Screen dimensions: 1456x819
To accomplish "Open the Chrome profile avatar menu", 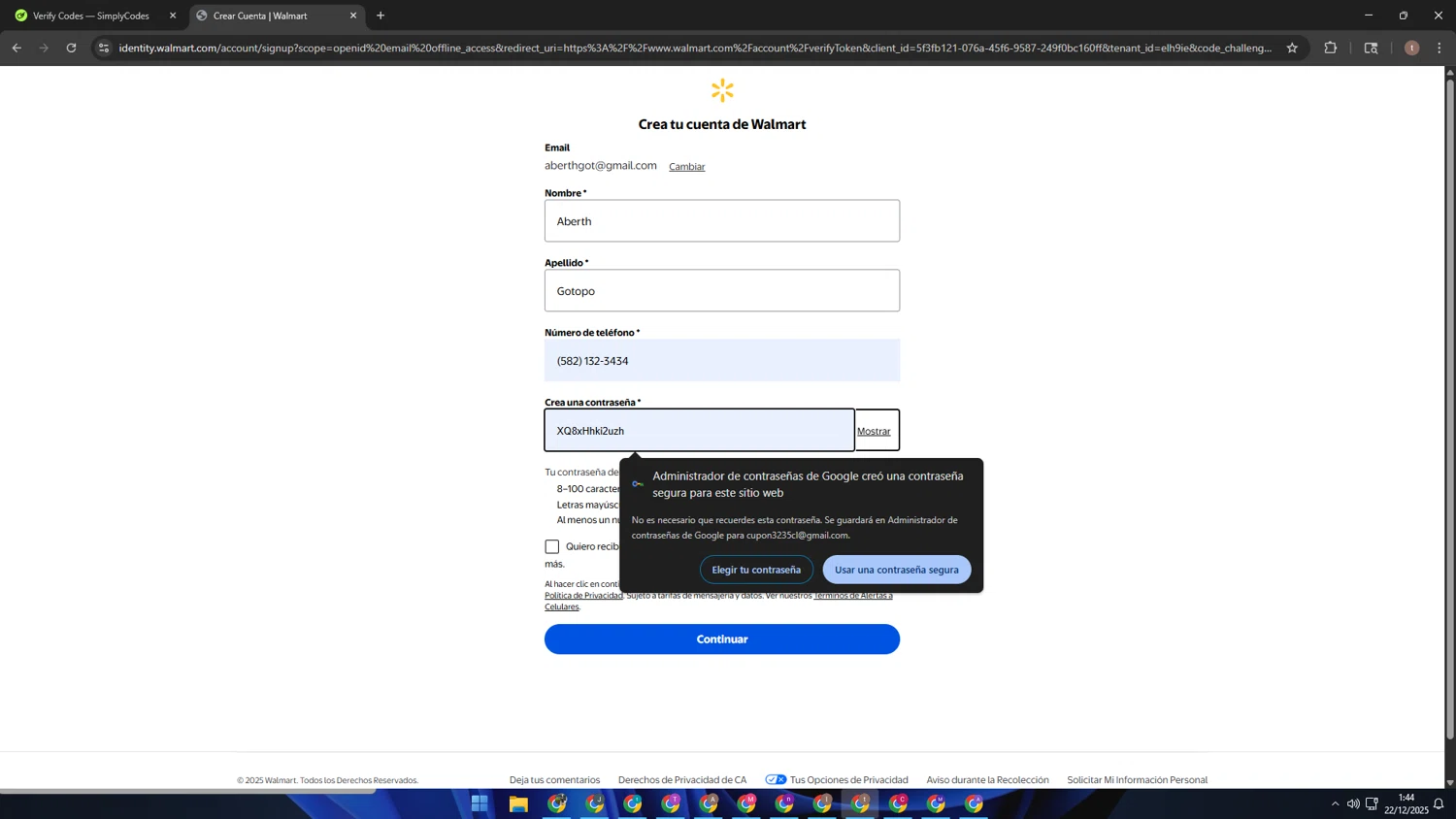I will (x=1411, y=48).
